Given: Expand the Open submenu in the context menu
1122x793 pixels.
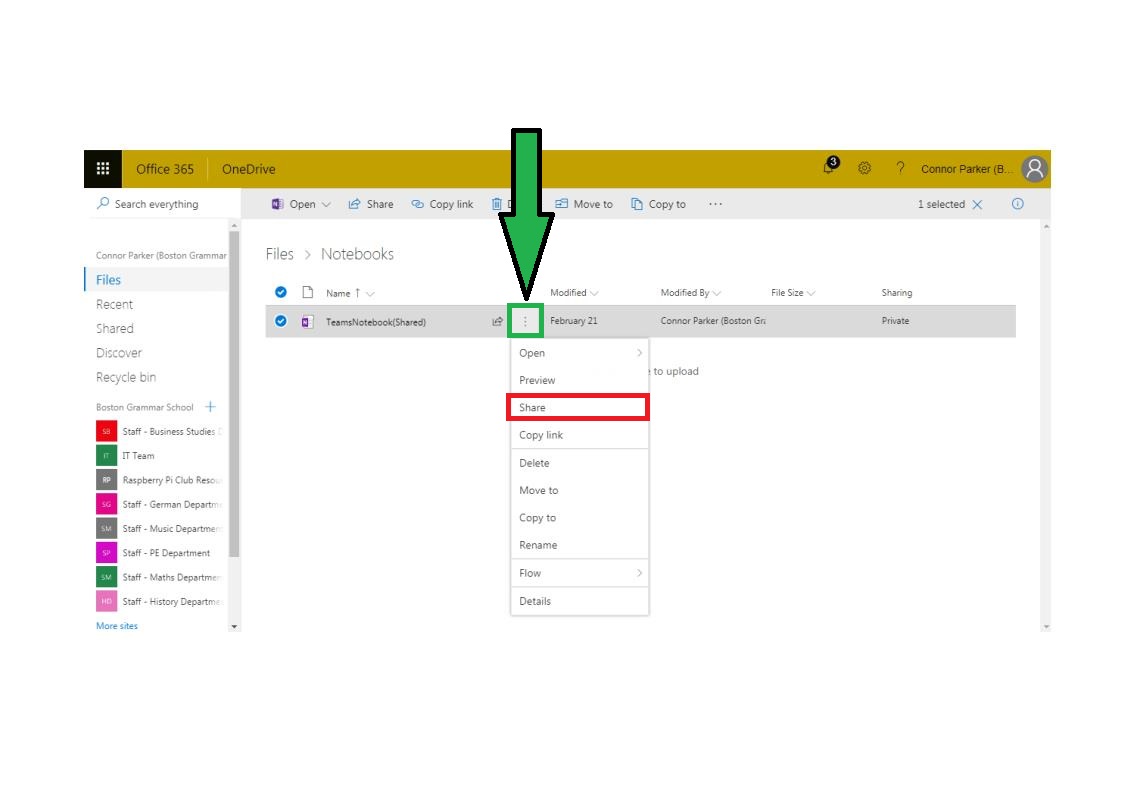Looking at the screenshot, I should click(x=579, y=352).
